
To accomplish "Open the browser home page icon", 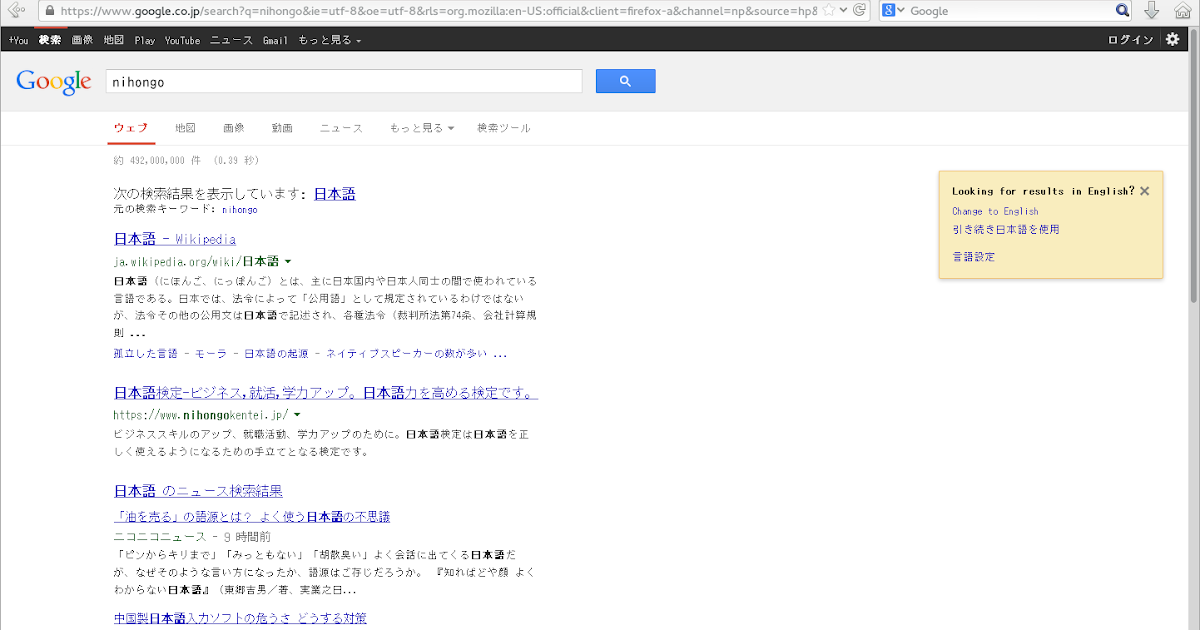I will click(1182, 10).
